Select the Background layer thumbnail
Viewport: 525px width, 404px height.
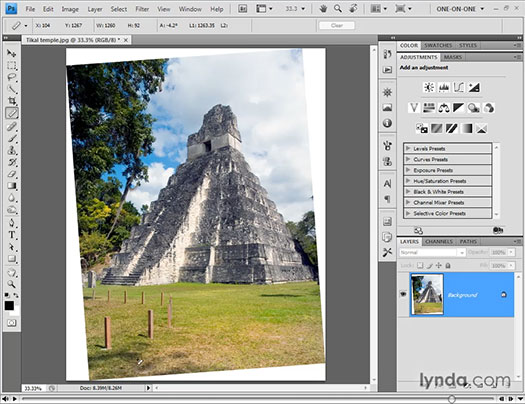pyautogui.click(x=427, y=295)
